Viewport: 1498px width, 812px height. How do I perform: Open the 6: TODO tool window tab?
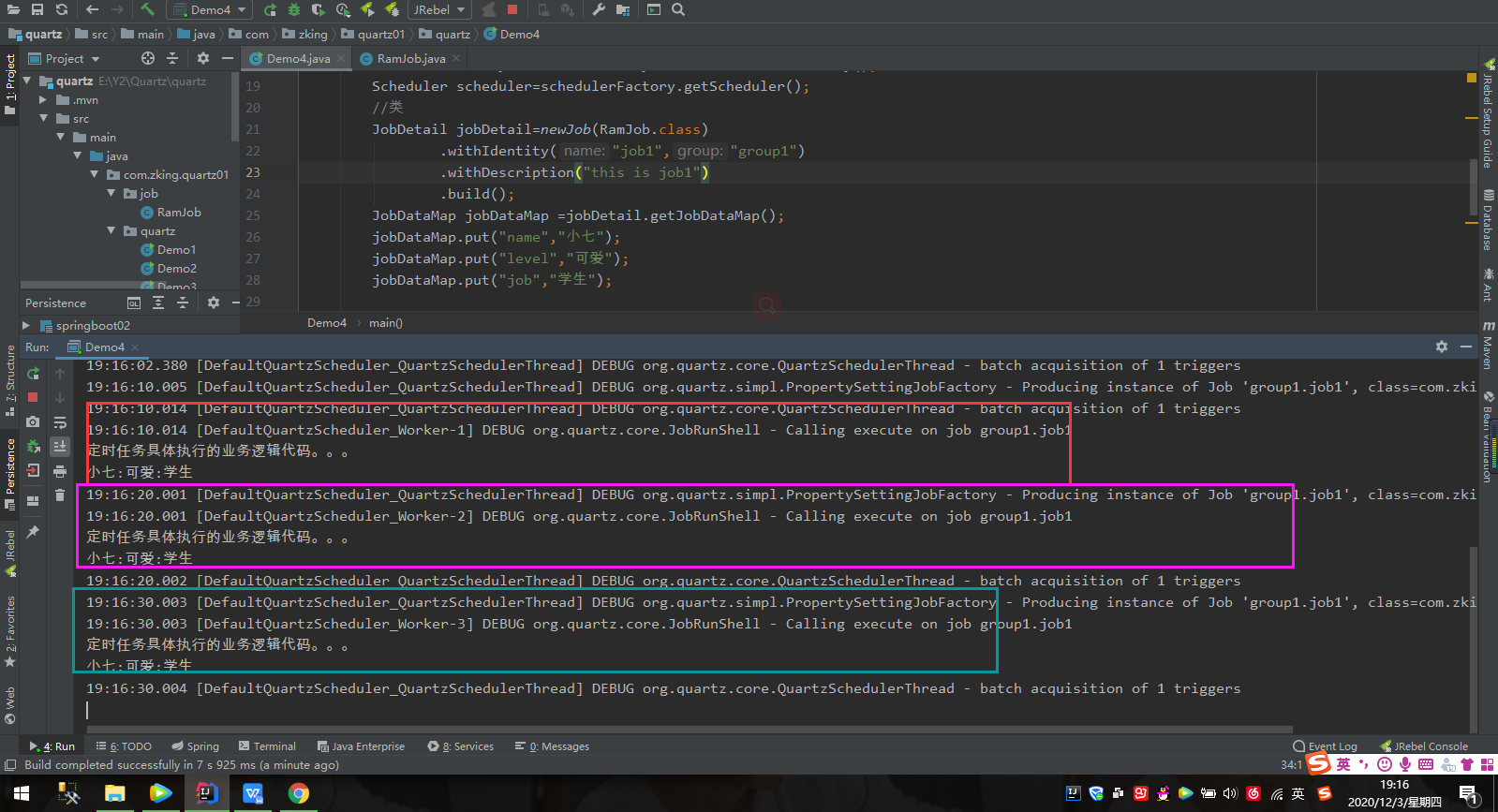point(124,746)
